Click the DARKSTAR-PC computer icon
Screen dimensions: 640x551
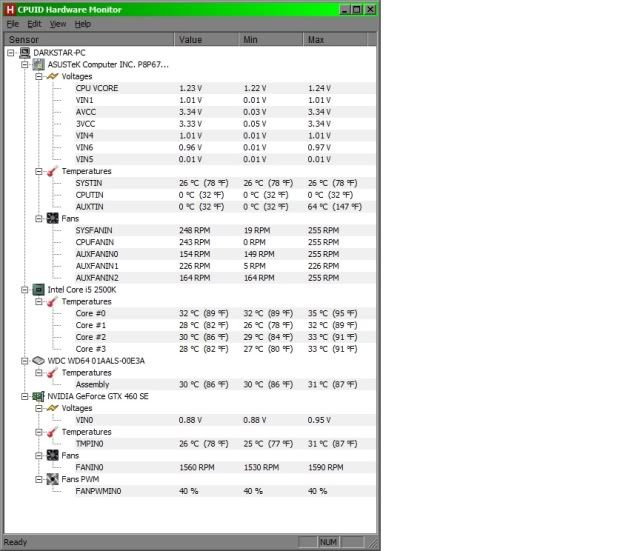(x=25, y=52)
